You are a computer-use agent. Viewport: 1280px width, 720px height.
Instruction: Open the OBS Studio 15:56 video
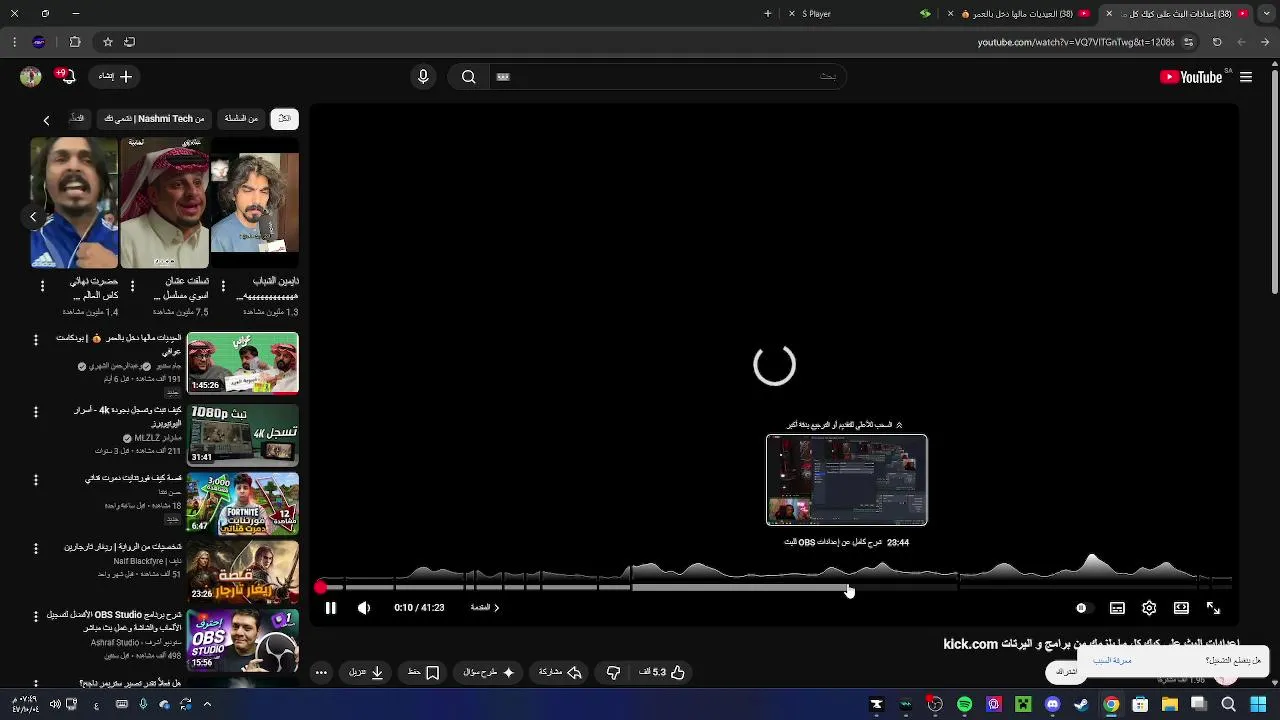[243, 640]
